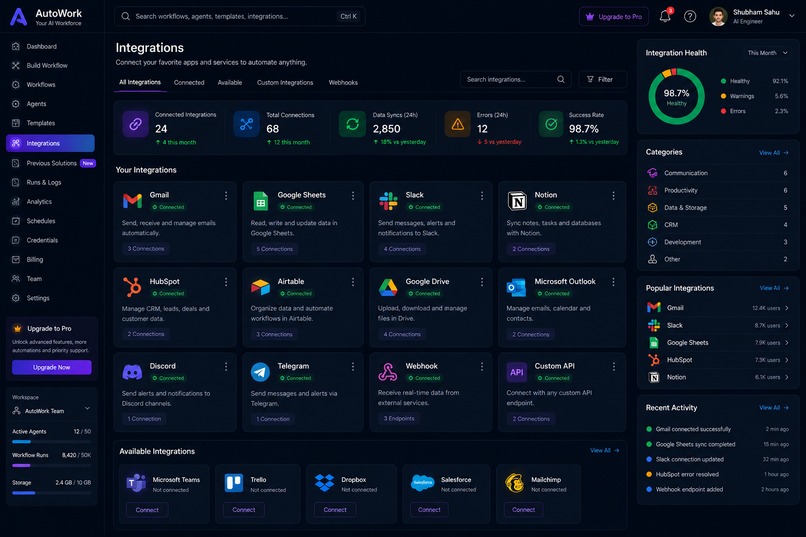
Task: Click the Errors warning triangle icon
Action: tap(457, 124)
